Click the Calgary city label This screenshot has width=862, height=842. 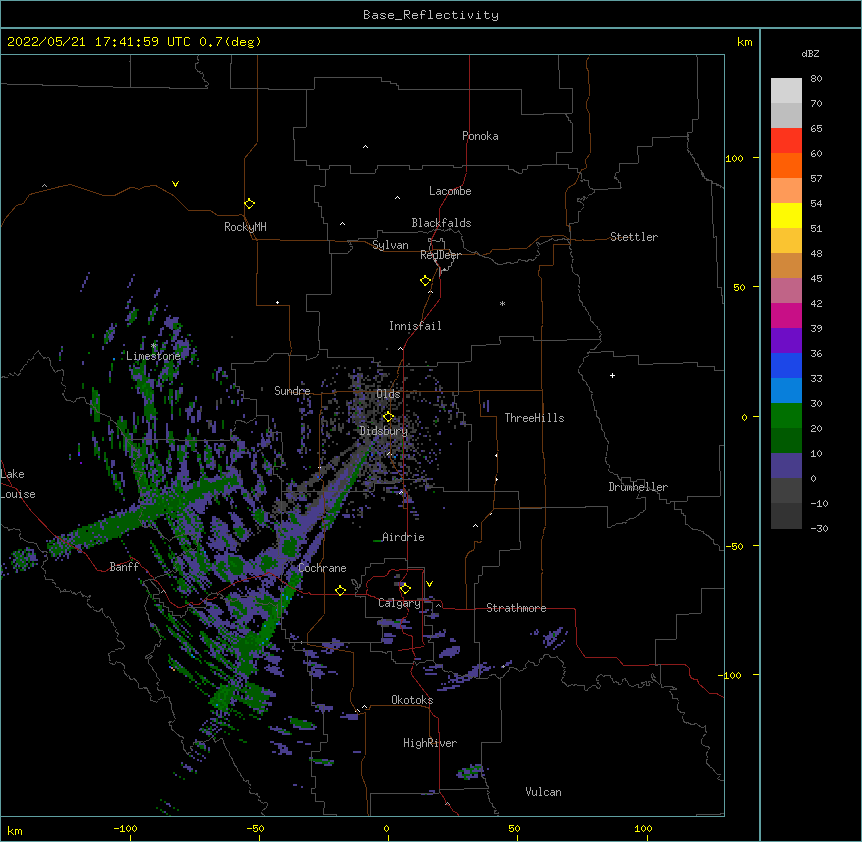click(x=399, y=603)
